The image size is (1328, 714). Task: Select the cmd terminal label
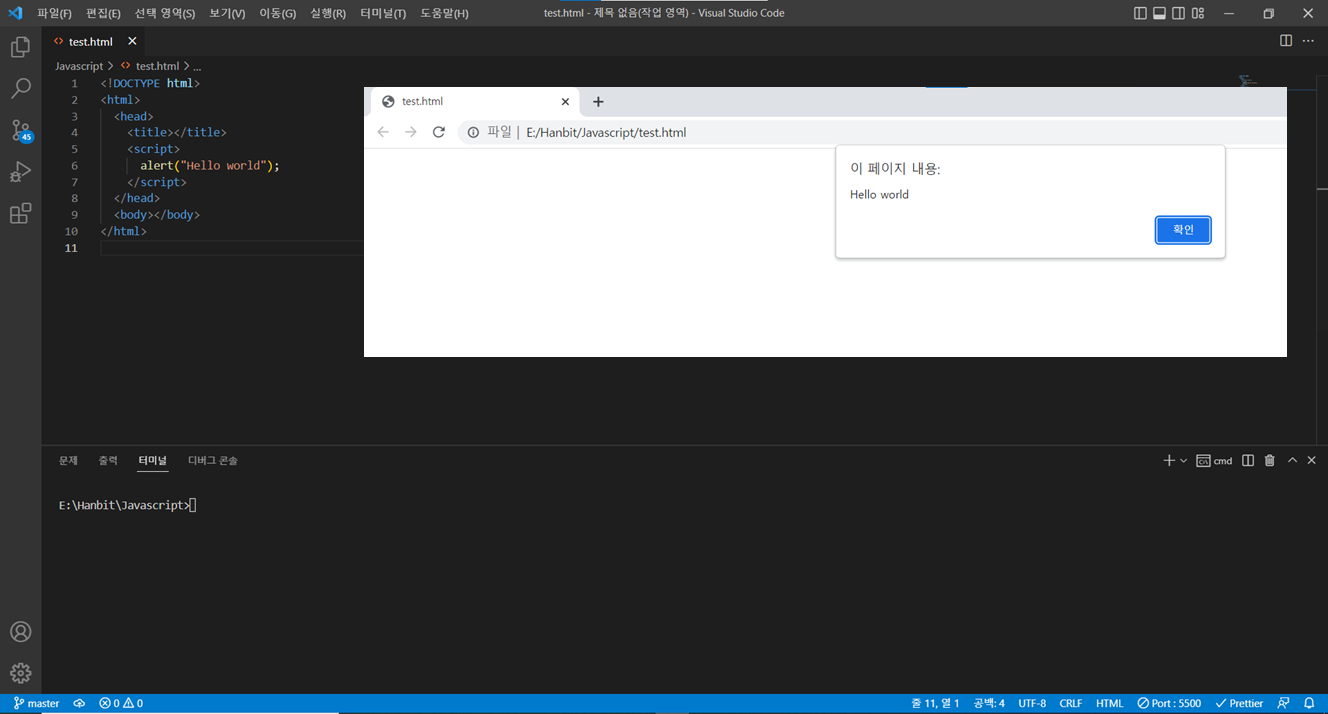[x=1214, y=460]
